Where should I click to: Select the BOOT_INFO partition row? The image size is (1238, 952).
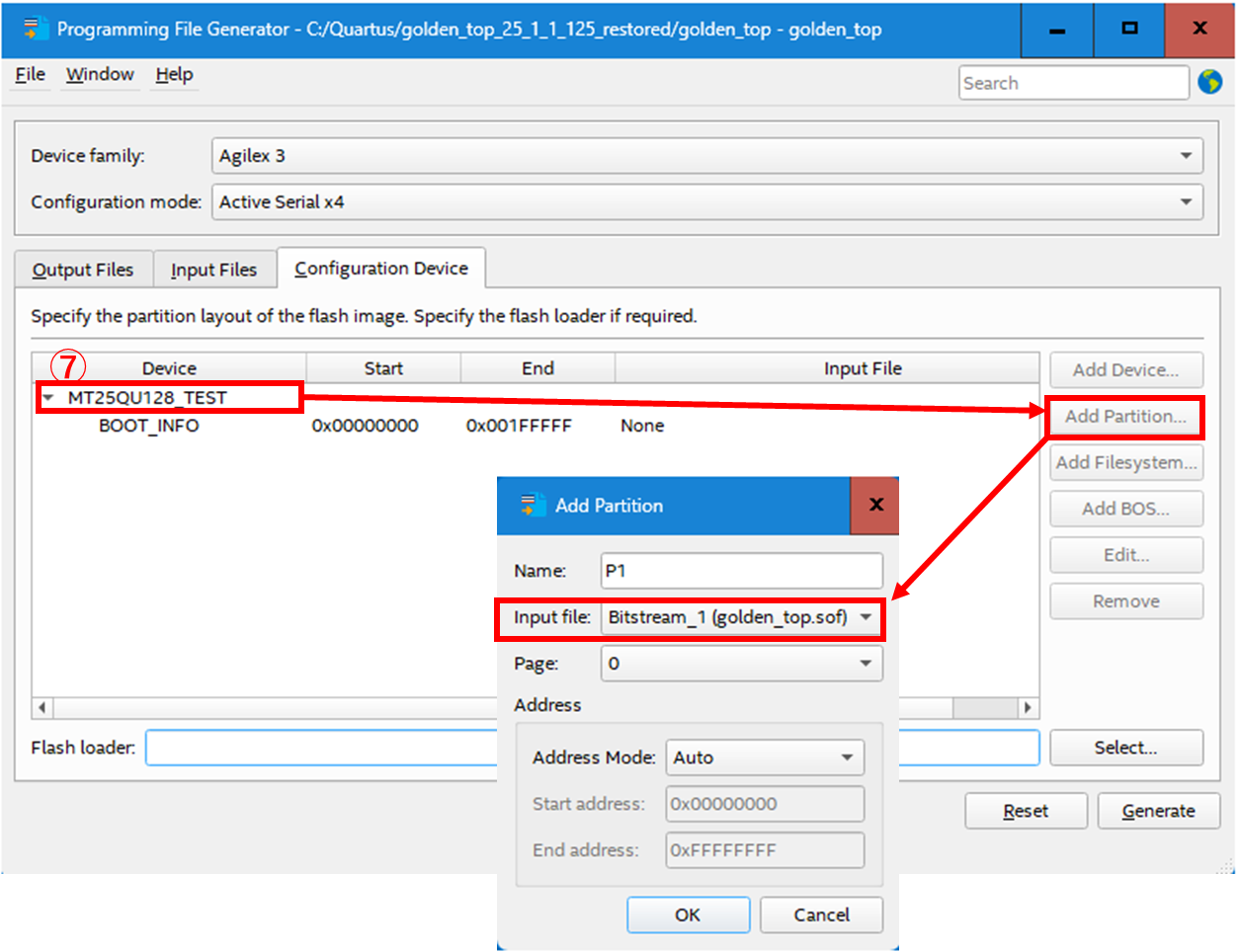pyautogui.click(x=149, y=426)
